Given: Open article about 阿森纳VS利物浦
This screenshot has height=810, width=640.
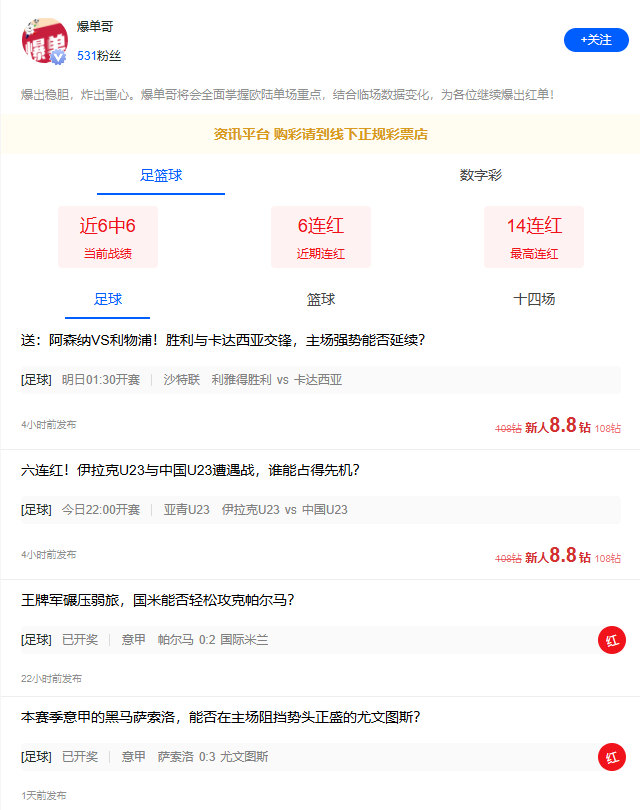Looking at the screenshot, I should point(223,340).
